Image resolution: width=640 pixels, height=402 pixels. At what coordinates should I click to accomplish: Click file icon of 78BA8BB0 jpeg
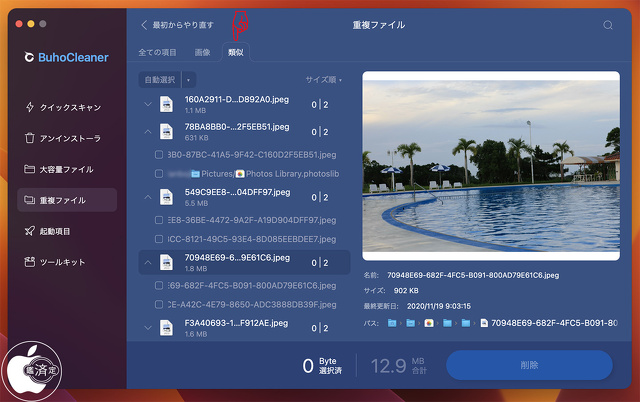pos(166,132)
